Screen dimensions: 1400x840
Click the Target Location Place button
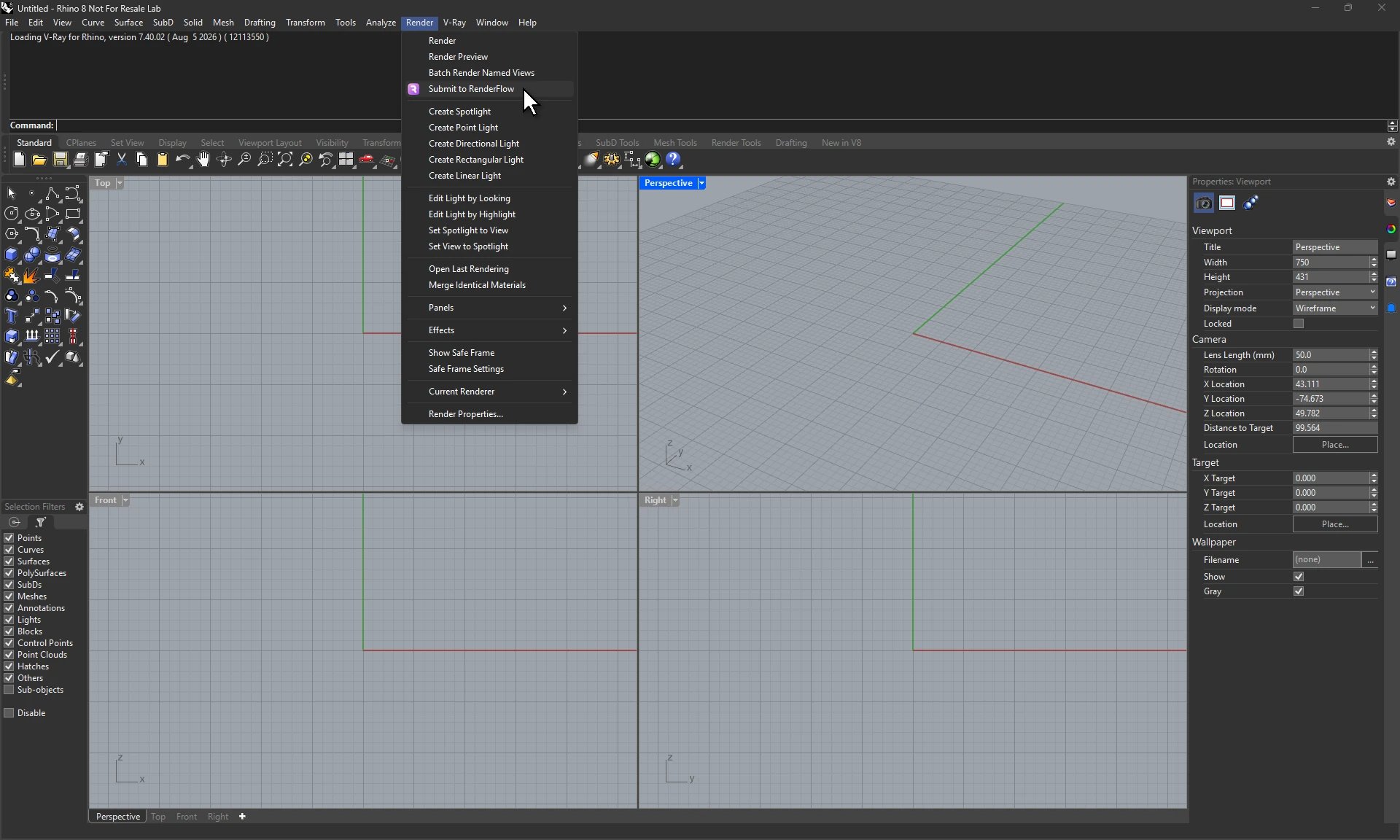tap(1335, 524)
